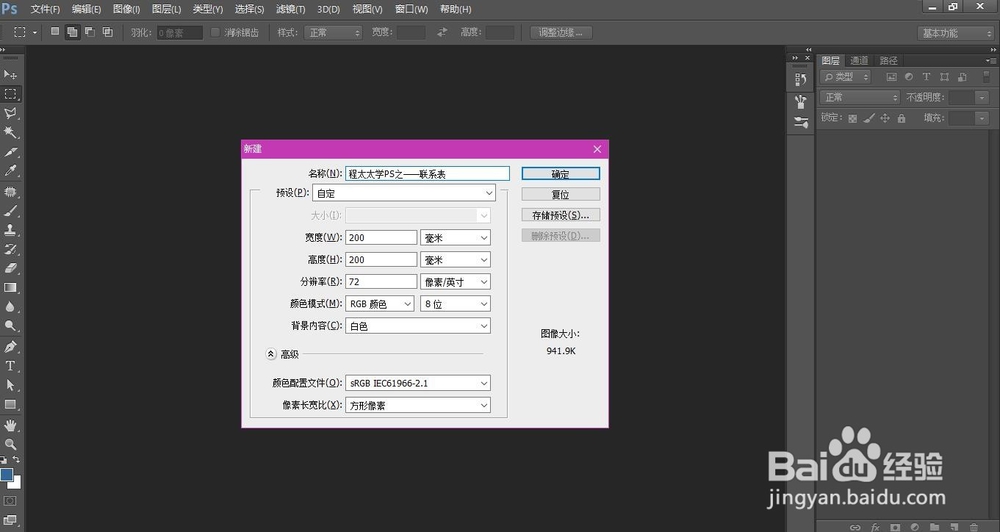Screen dimensions: 1000x532
Task: Choose Intersect with Selection mode
Action: [x=108, y=31]
